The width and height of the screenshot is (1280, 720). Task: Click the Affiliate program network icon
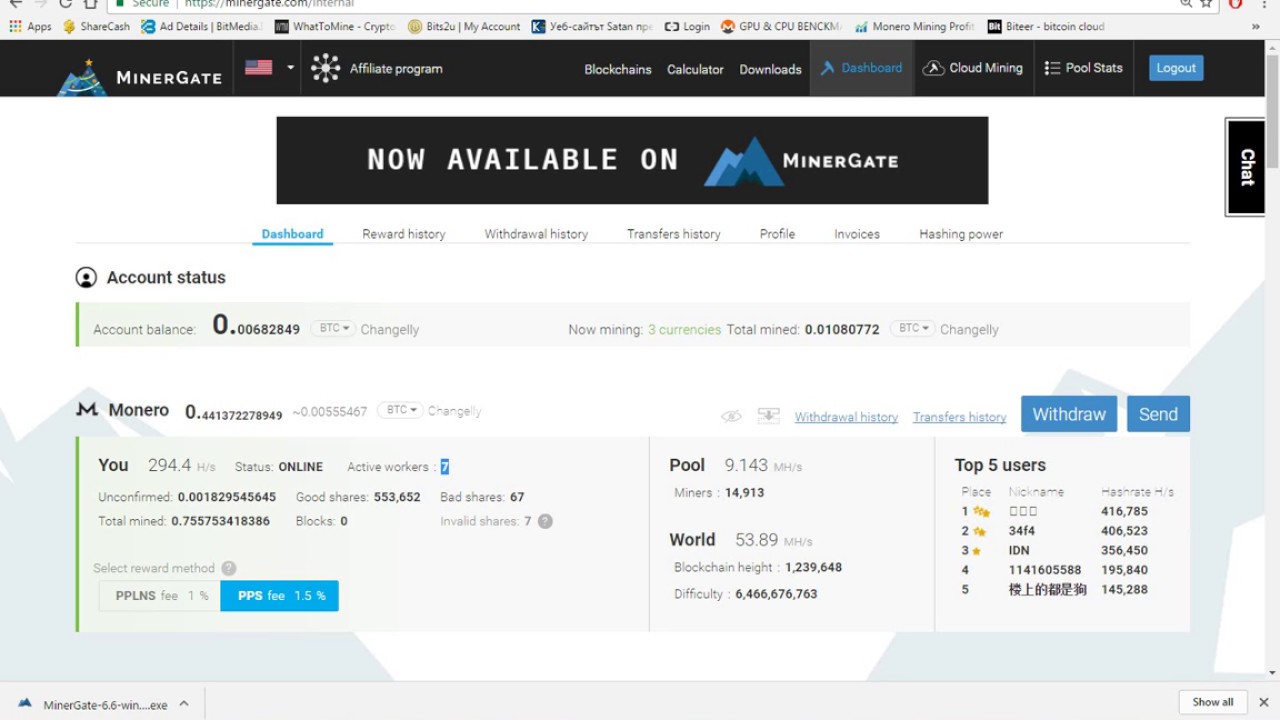(325, 68)
